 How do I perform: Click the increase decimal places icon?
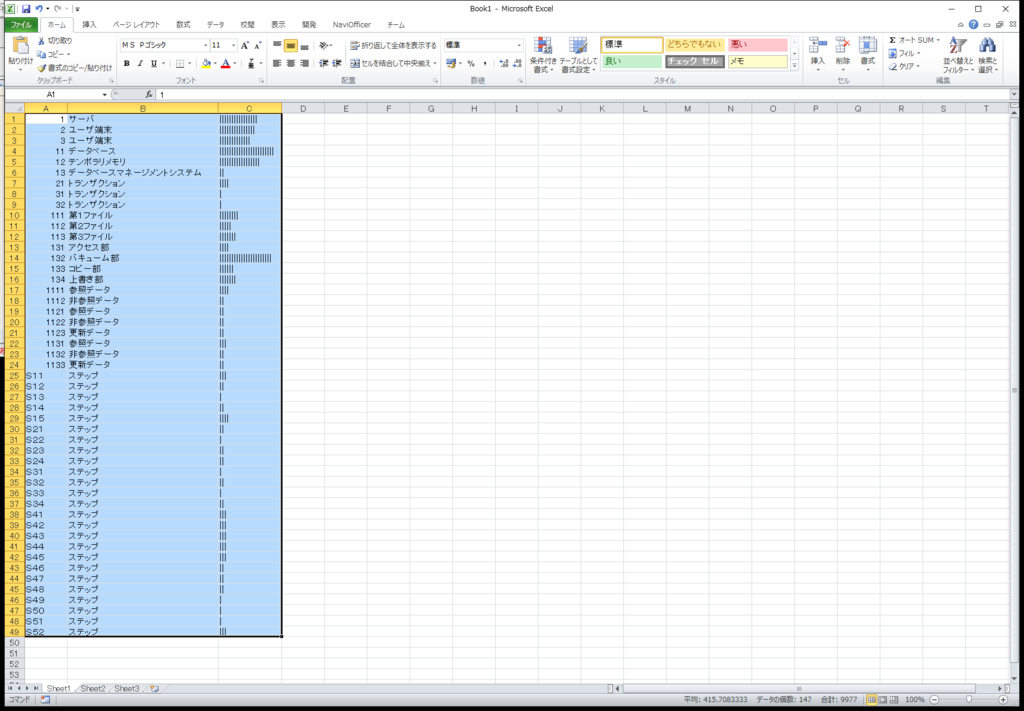point(503,63)
